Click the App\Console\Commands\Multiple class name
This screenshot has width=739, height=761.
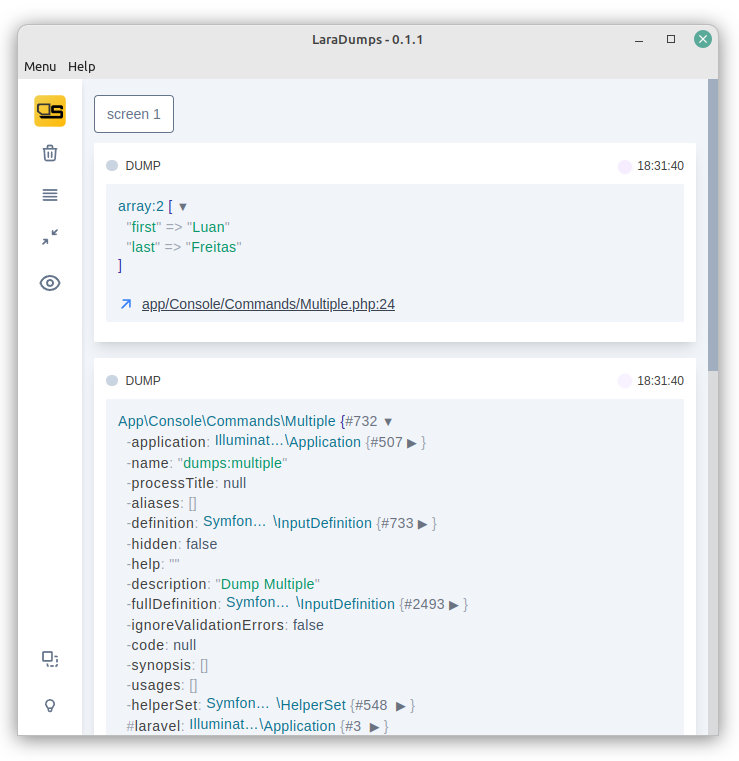[227, 421]
